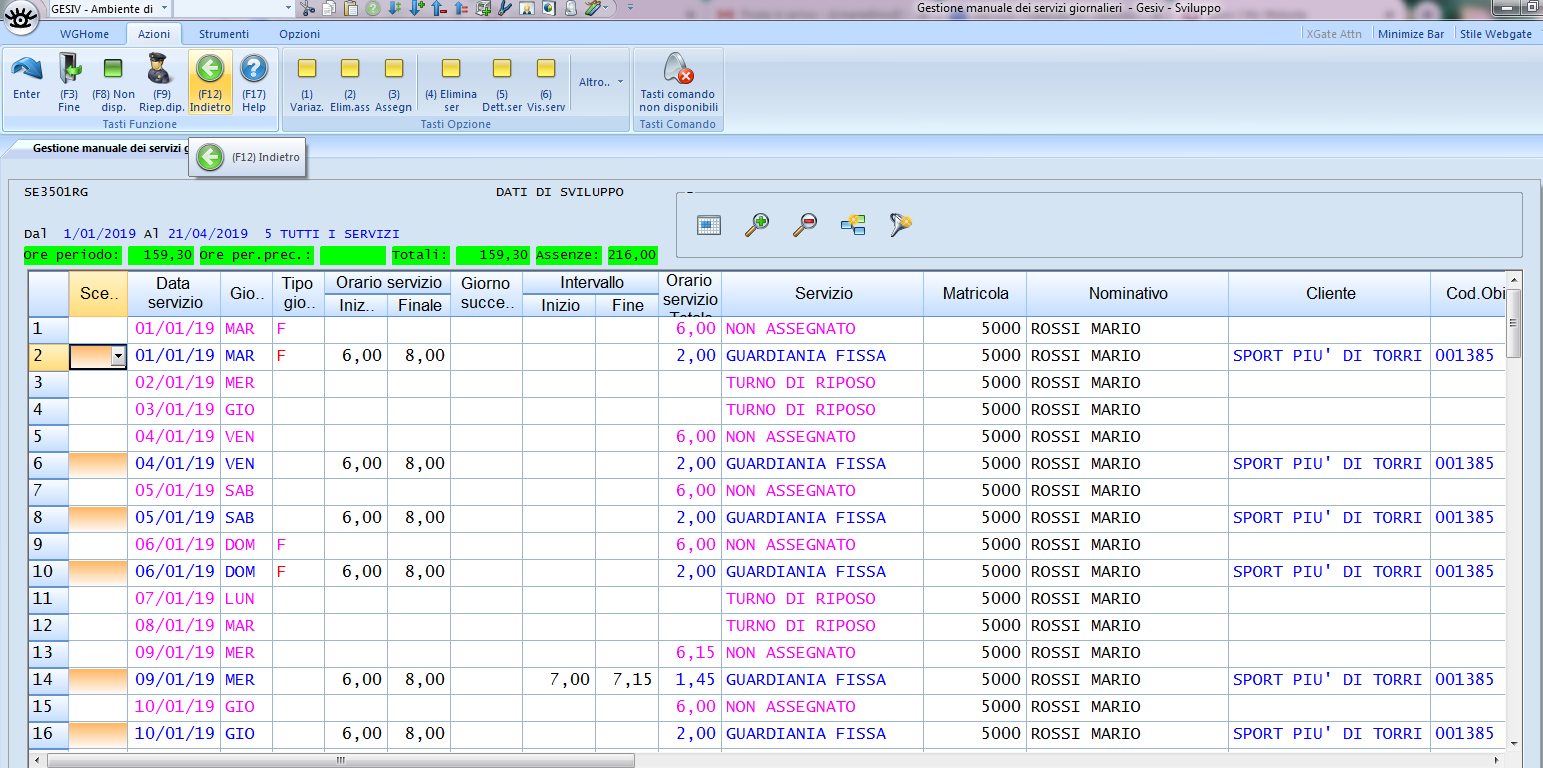The width and height of the screenshot is (1543, 768).
Task: Click the (F8) Non disp. icon
Action: [113, 80]
